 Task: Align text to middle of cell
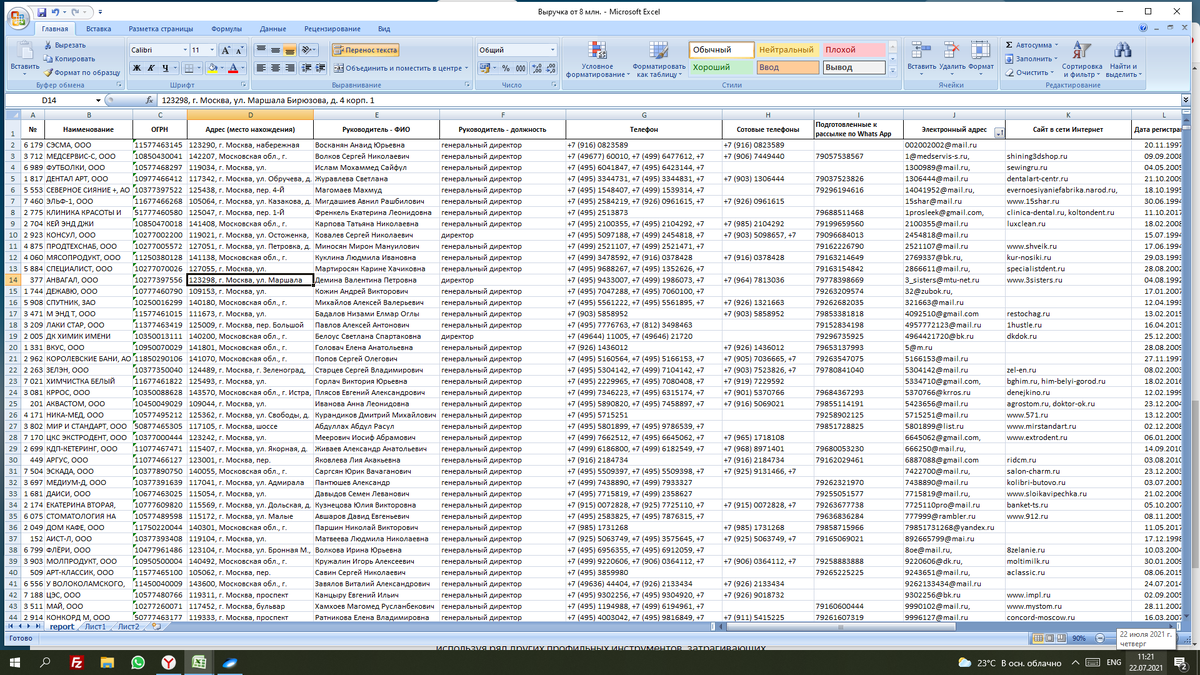275,50
